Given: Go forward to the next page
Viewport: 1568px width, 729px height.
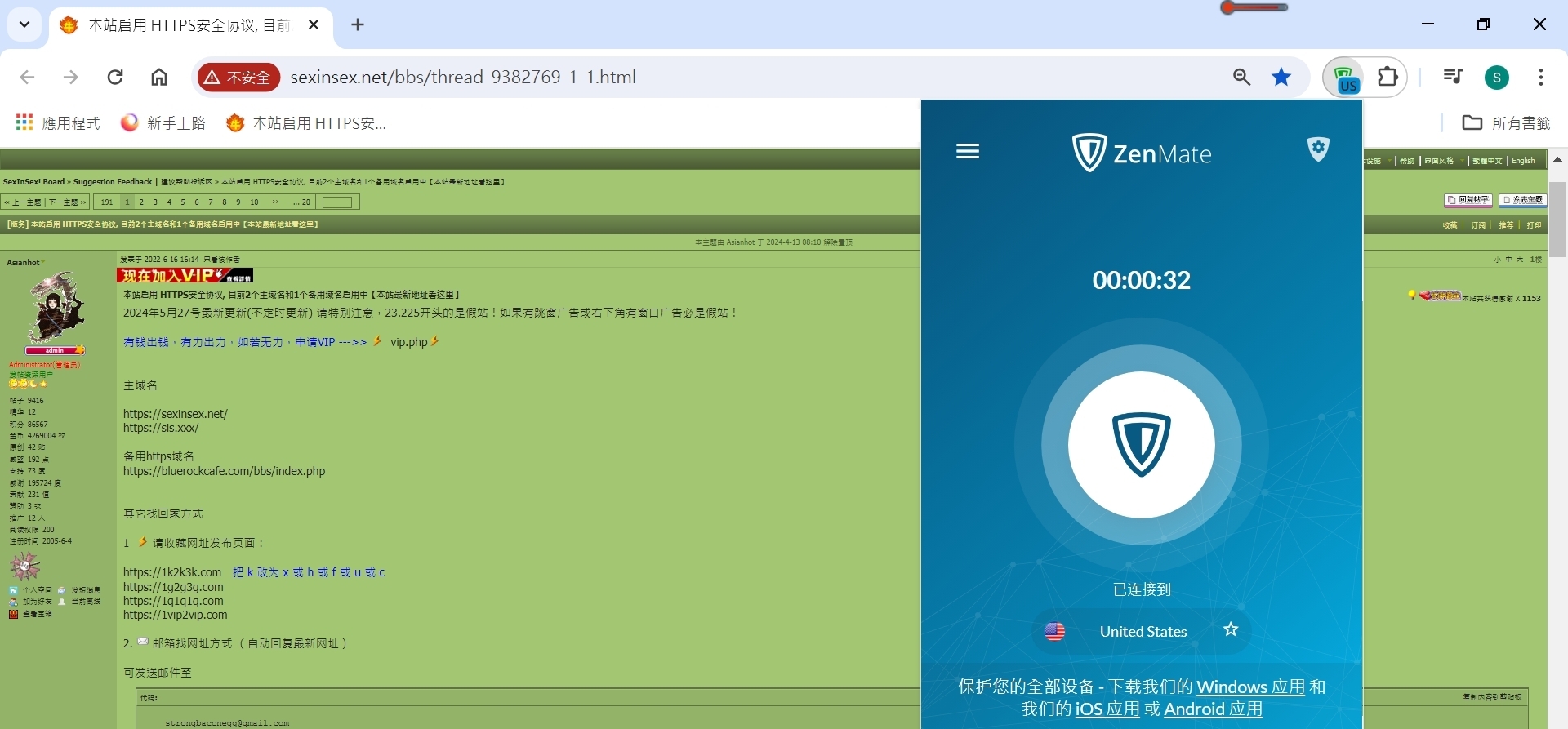Looking at the screenshot, I should tap(71, 77).
